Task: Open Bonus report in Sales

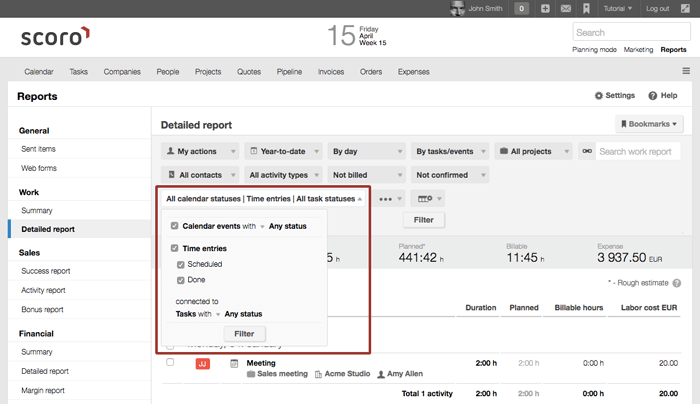Action: 42,309
